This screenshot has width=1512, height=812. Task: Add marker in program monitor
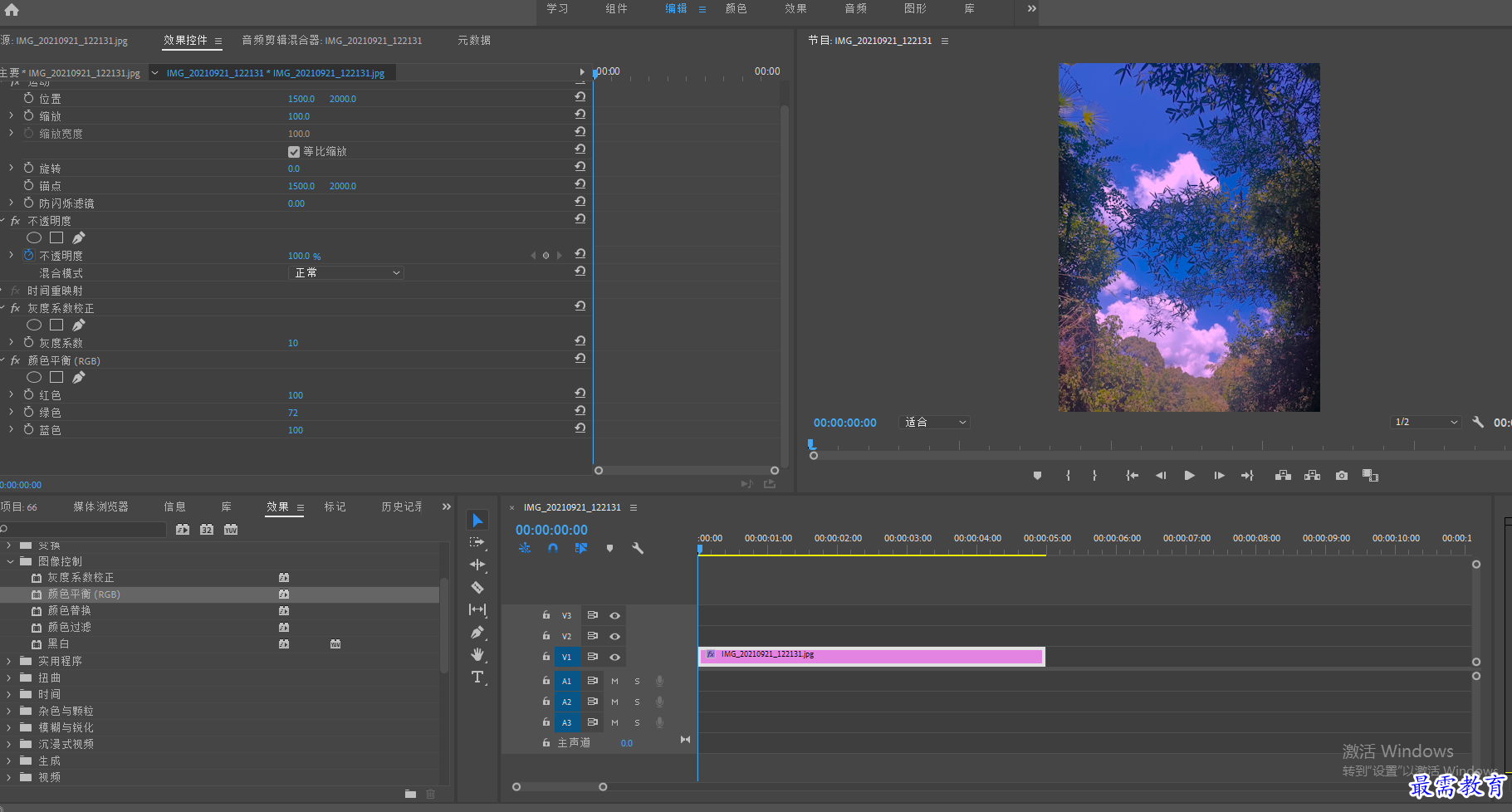tap(1037, 476)
